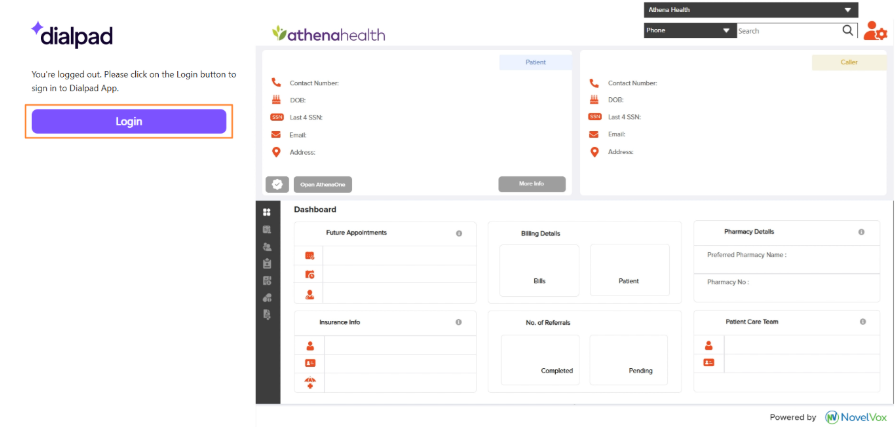The height and width of the screenshot is (427, 895).
Task: Click the Open AthenaOne button
Action: [x=323, y=184]
